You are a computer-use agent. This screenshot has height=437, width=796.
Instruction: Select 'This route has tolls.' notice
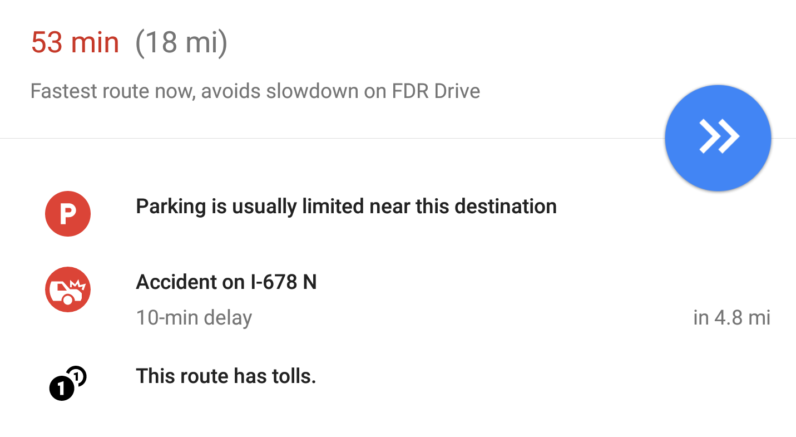225,377
